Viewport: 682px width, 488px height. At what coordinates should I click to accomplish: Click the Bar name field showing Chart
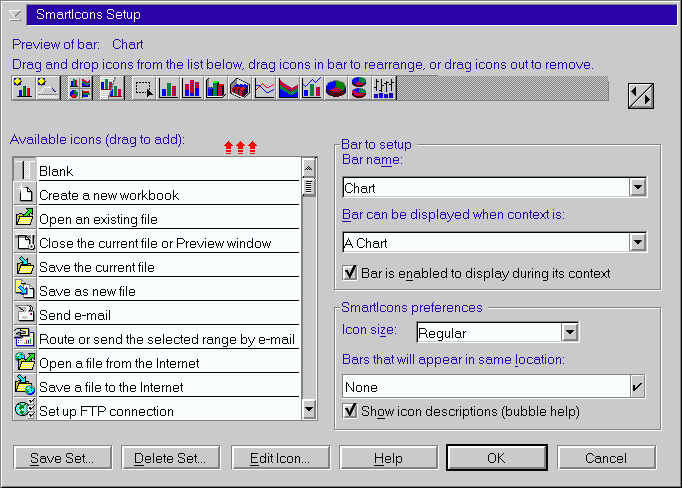coord(486,188)
